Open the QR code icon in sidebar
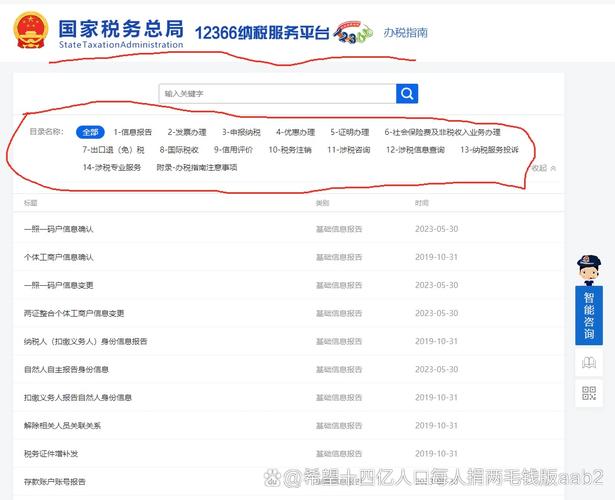Screen dimensions: 615x500 click(x=589, y=393)
